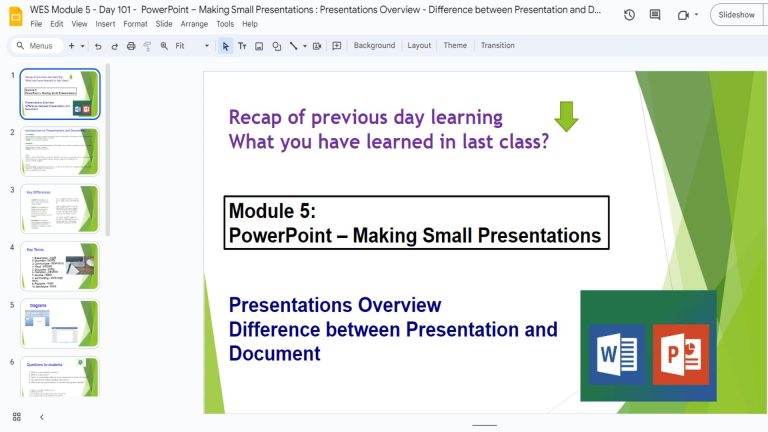Viewport: 768px width, 432px height.
Task: Click the Background button
Action: 374,45
